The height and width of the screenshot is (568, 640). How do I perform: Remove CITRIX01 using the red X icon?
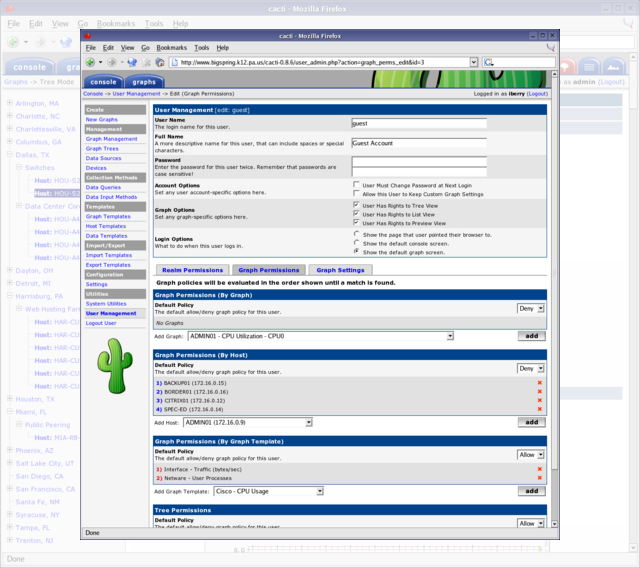point(540,400)
